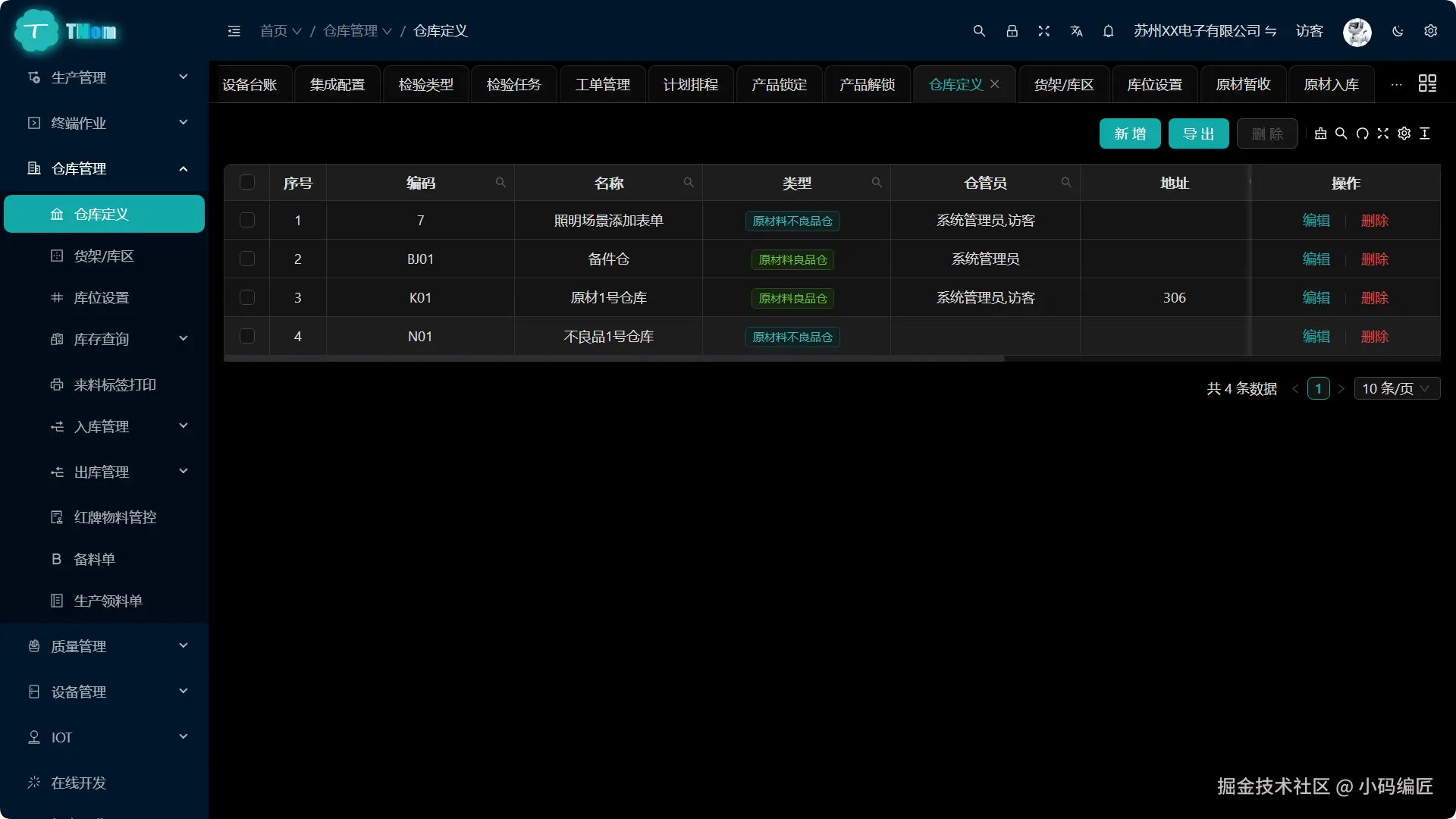Open notifications bell icon
The image size is (1456, 819).
1108,31
